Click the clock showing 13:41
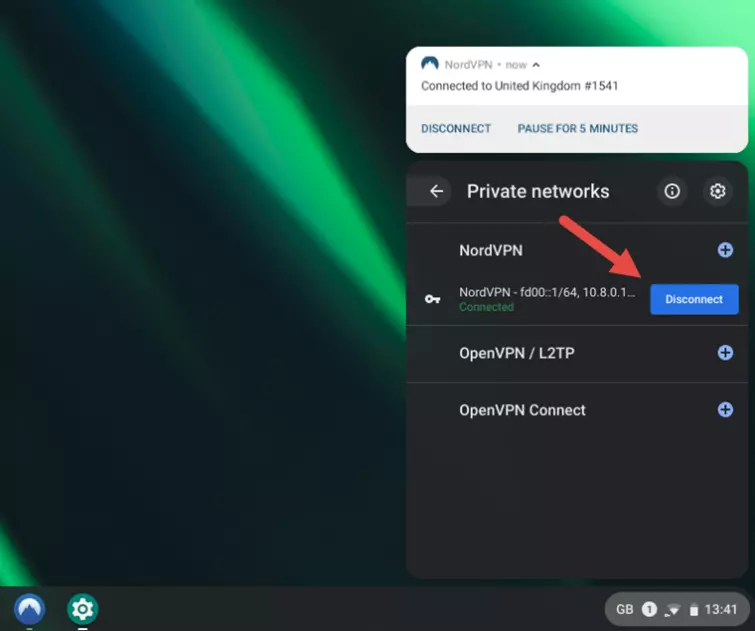755x631 pixels. coord(720,610)
